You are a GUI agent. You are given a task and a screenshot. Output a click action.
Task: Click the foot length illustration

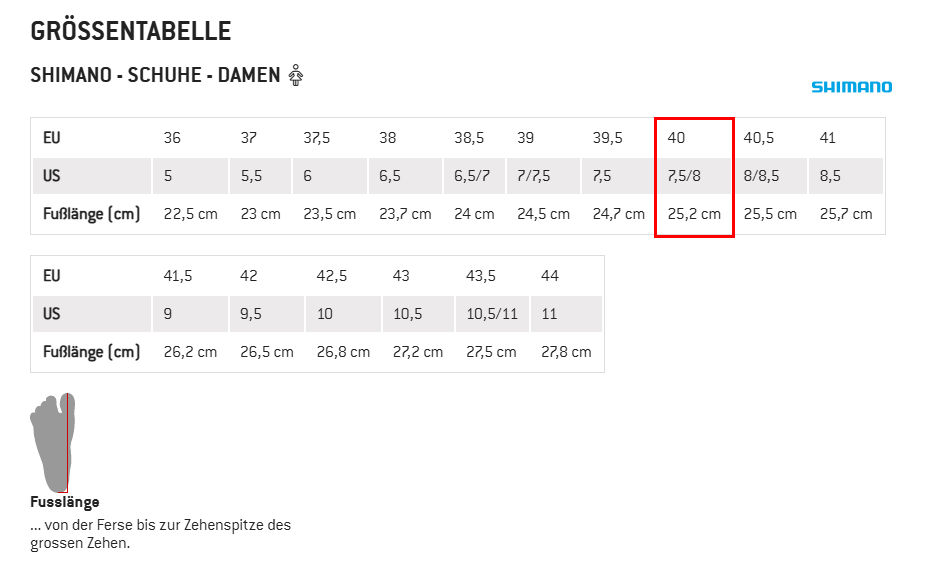click(x=53, y=443)
